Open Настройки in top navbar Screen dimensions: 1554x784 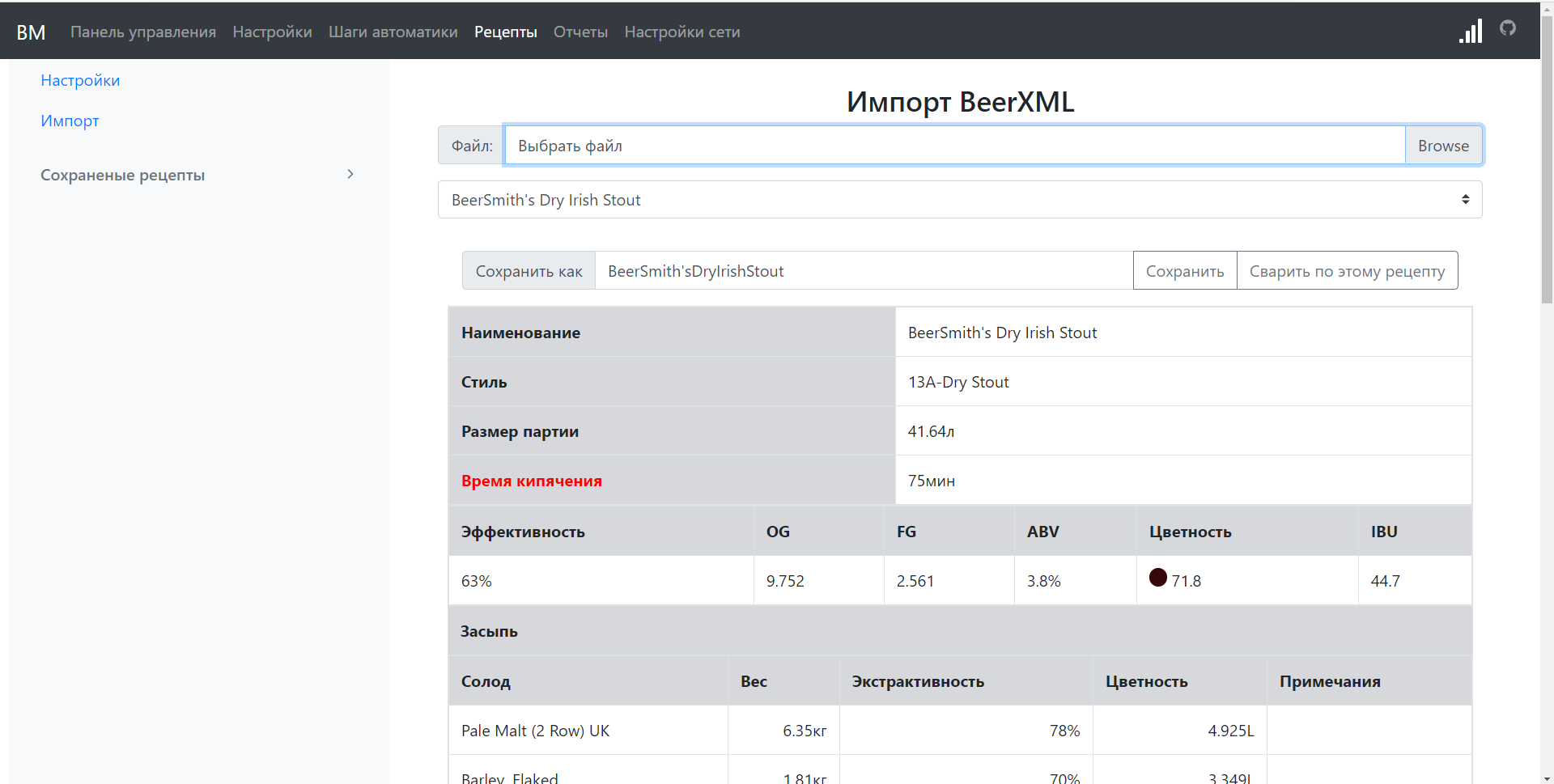tap(272, 32)
